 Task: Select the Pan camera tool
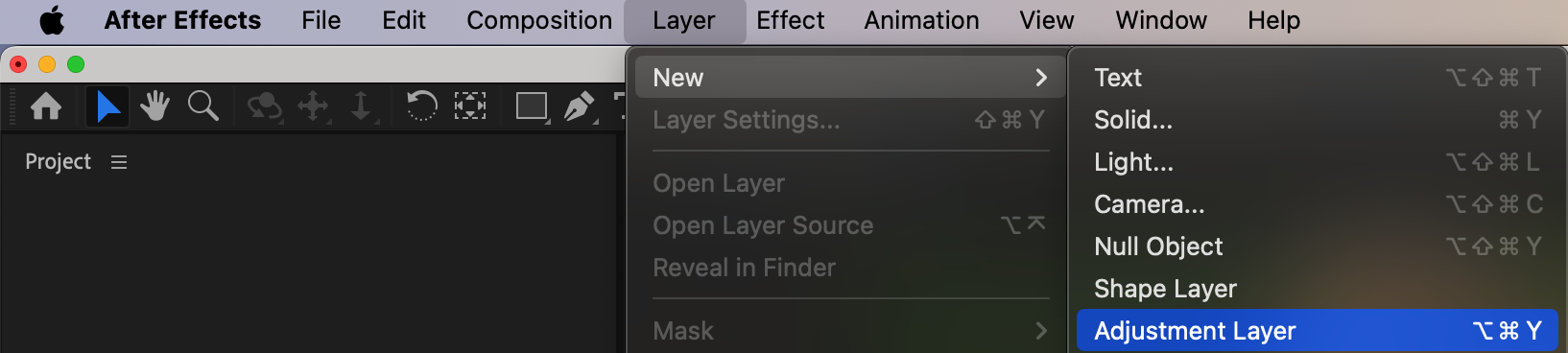(x=314, y=106)
